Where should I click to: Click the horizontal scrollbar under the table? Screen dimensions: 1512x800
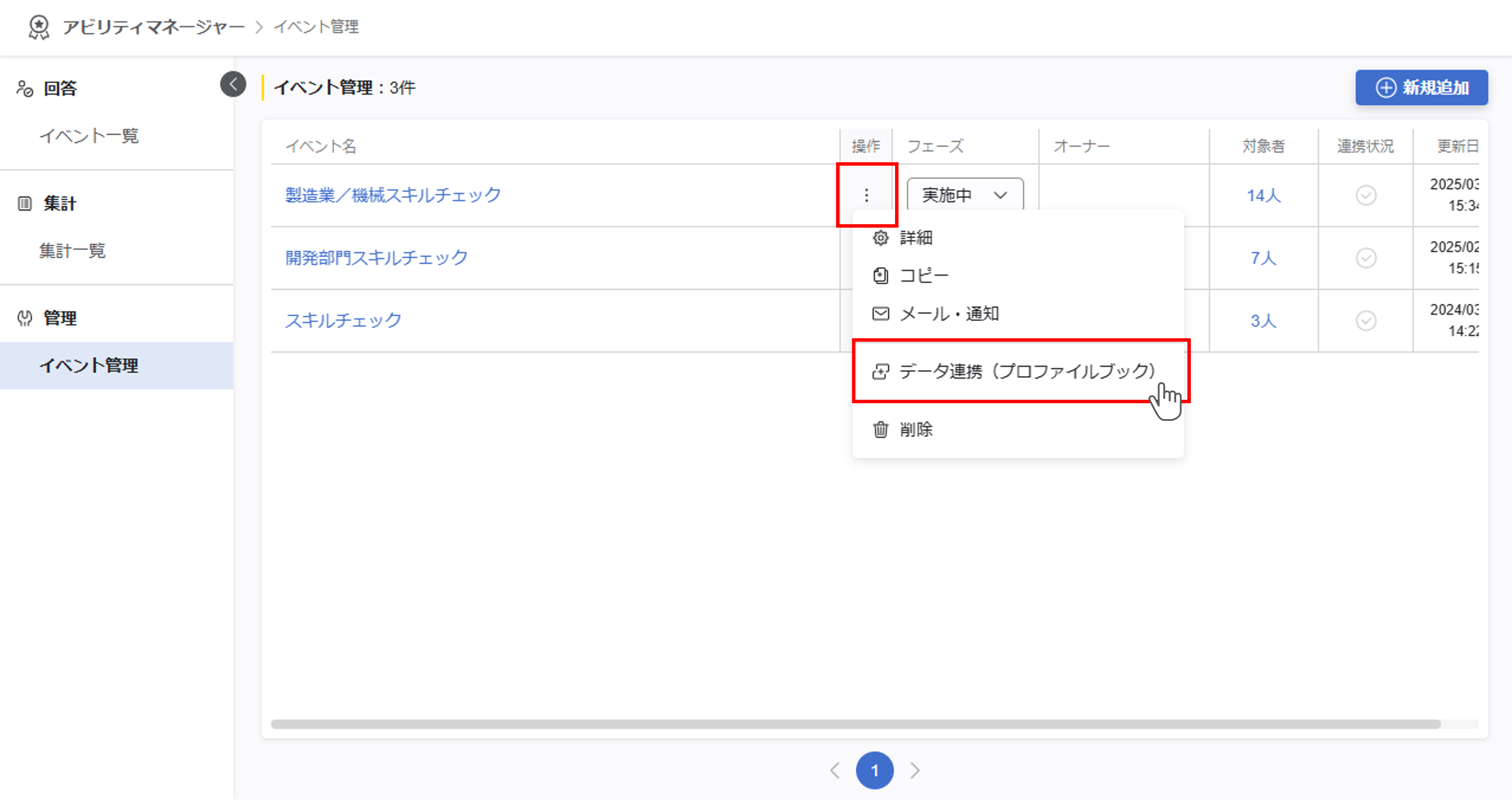coord(855,724)
